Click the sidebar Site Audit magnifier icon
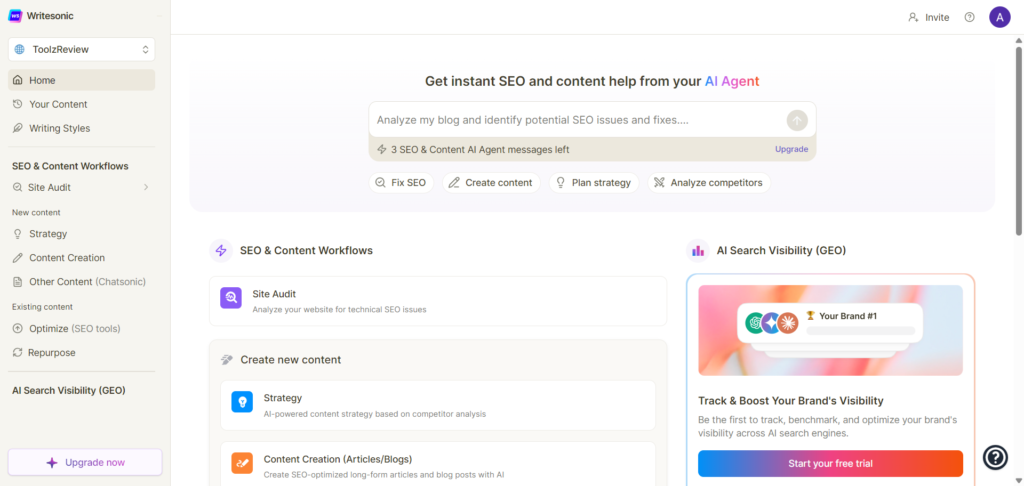Viewport: 1024px width, 486px height. click(17, 187)
